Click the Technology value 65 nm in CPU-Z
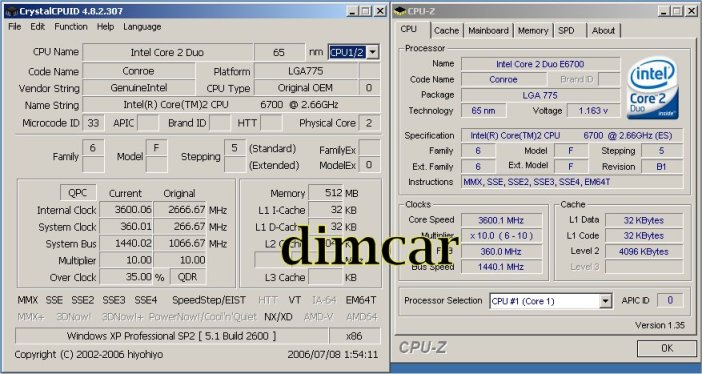 pos(484,111)
